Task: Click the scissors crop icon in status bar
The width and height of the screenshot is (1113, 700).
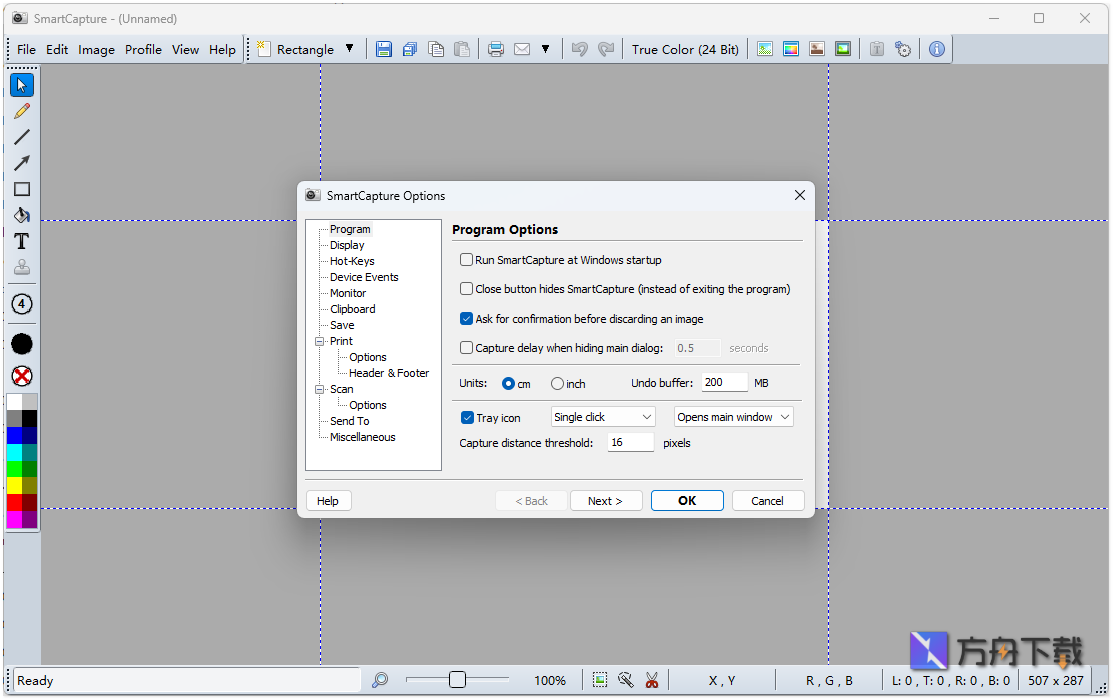Action: click(652, 680)
